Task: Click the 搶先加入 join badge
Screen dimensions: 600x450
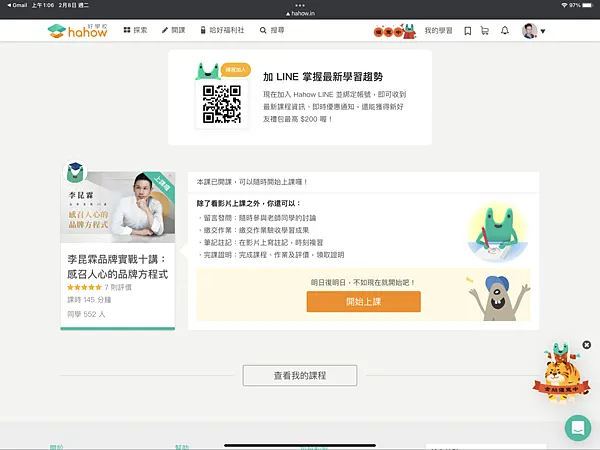Action: pos(236,70)
